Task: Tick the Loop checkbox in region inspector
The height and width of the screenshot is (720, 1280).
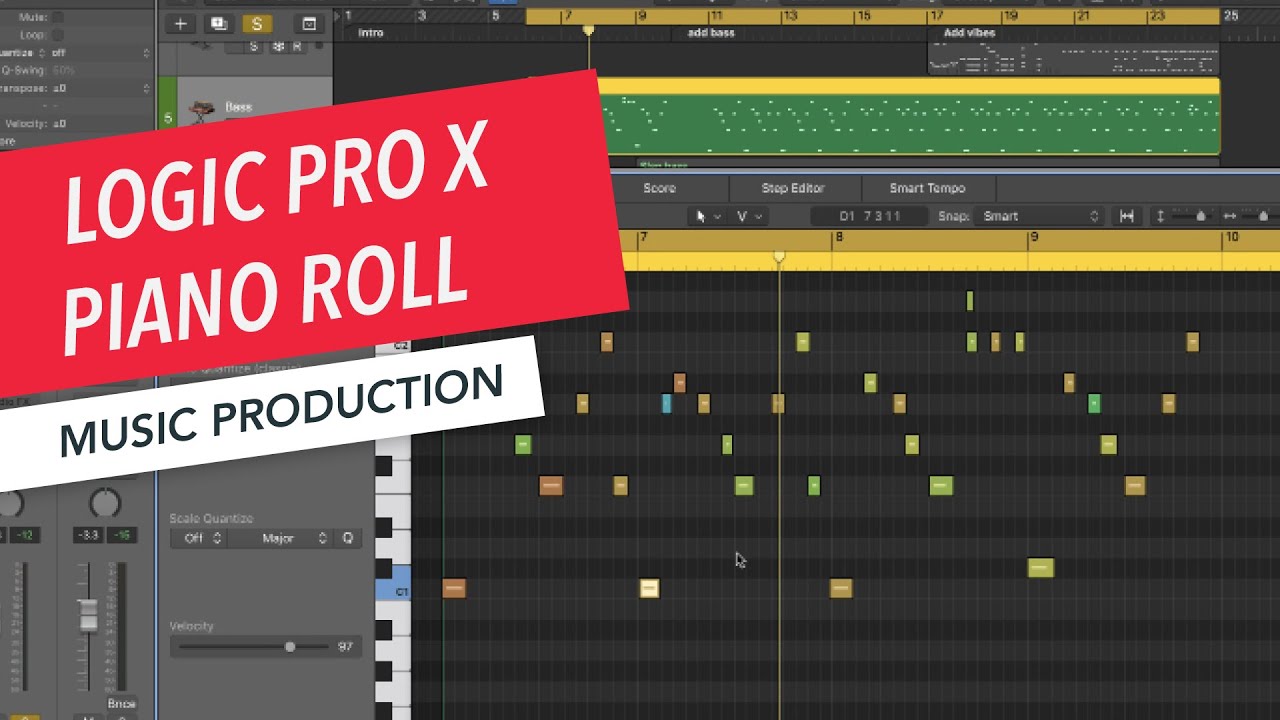Action: tap(57, 34)
